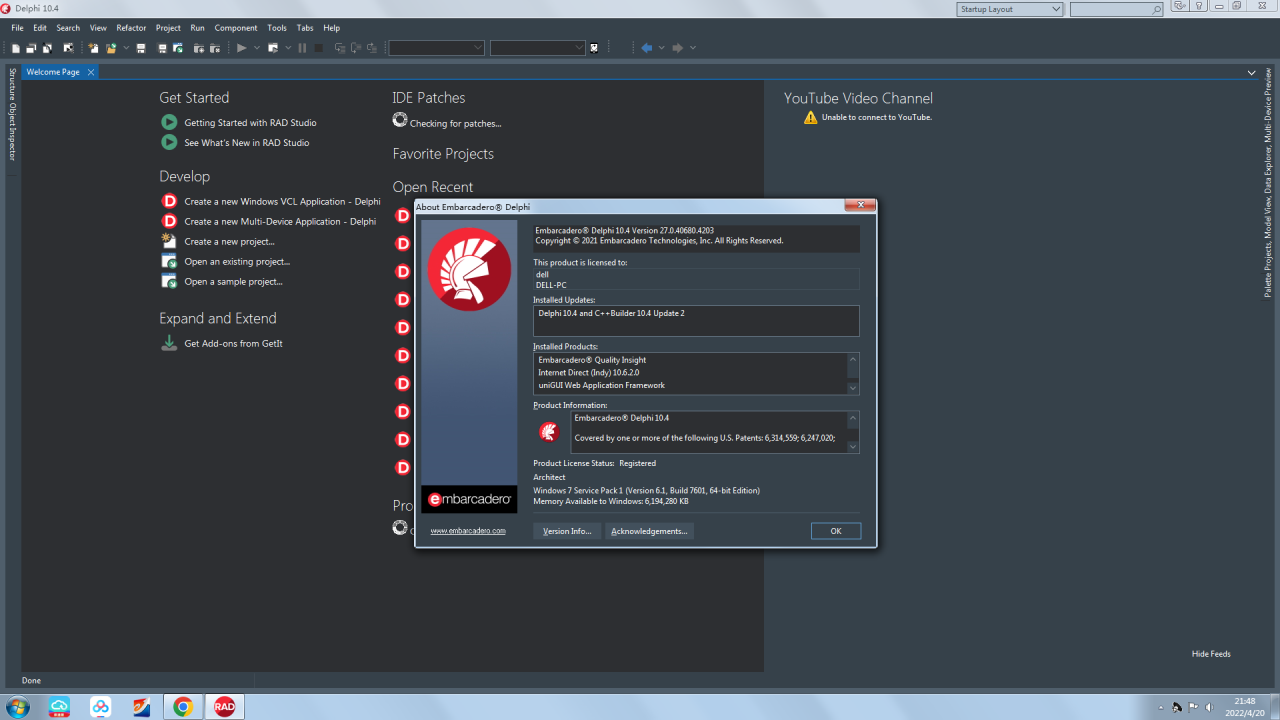The height and width of the screenshot is (720, 1280).
Task: Click the Open Project folder icon in toolbar
Action: (111, 48)
